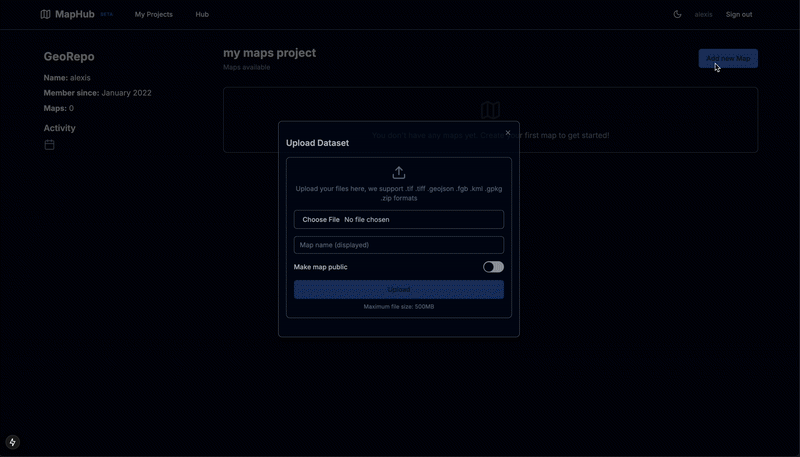The height and width of the screenshot is (457, 800).
Task: Click the map icon in empty maps panel
Action: point(490,110)
